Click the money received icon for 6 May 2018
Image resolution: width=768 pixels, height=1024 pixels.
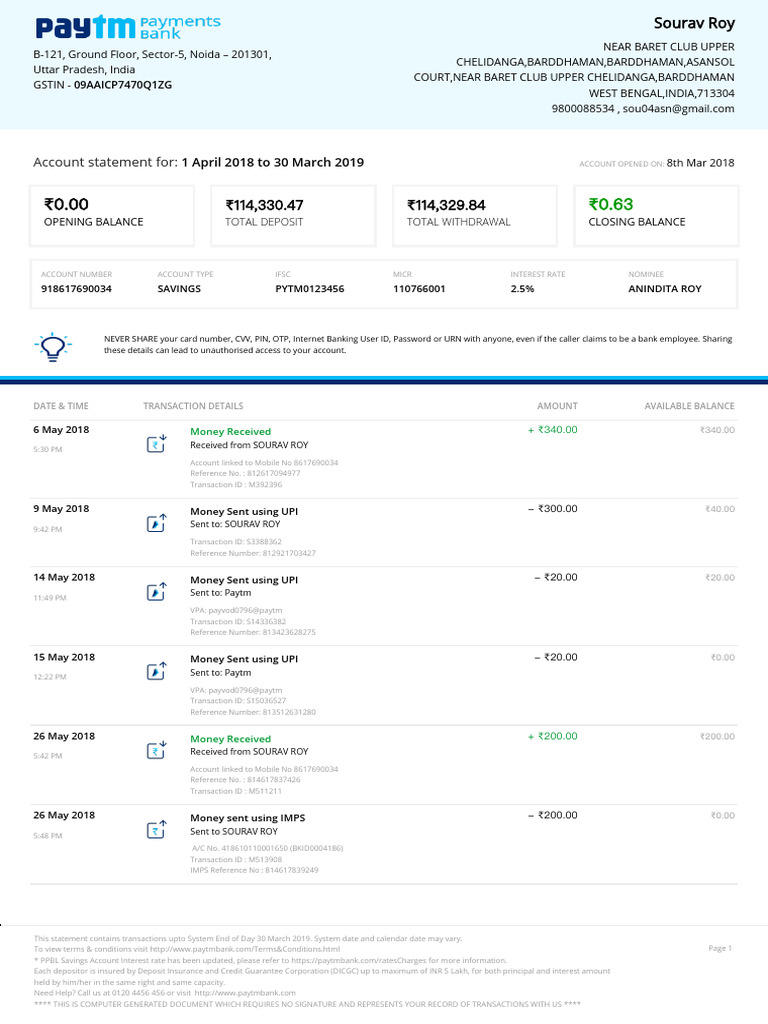point(157,443)
